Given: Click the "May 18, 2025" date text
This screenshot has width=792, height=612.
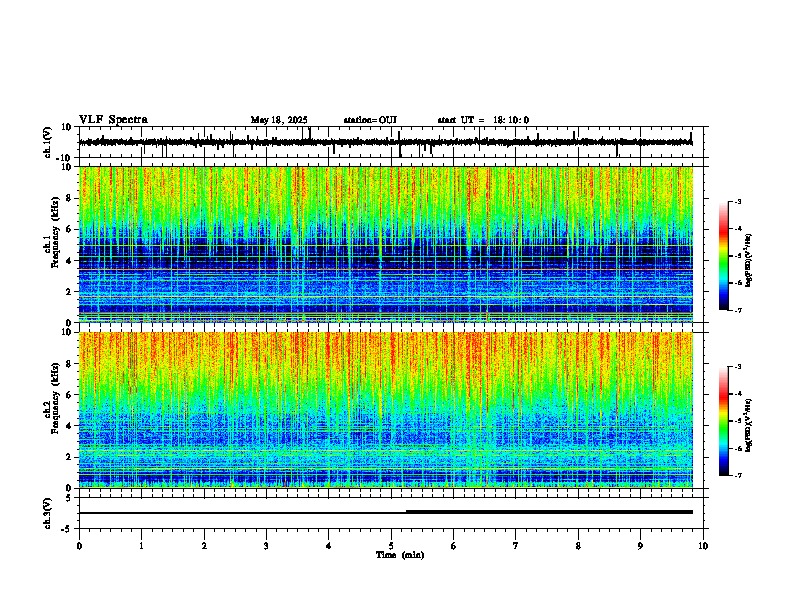Looking at the screenshot, I should [x=279, y=120].
